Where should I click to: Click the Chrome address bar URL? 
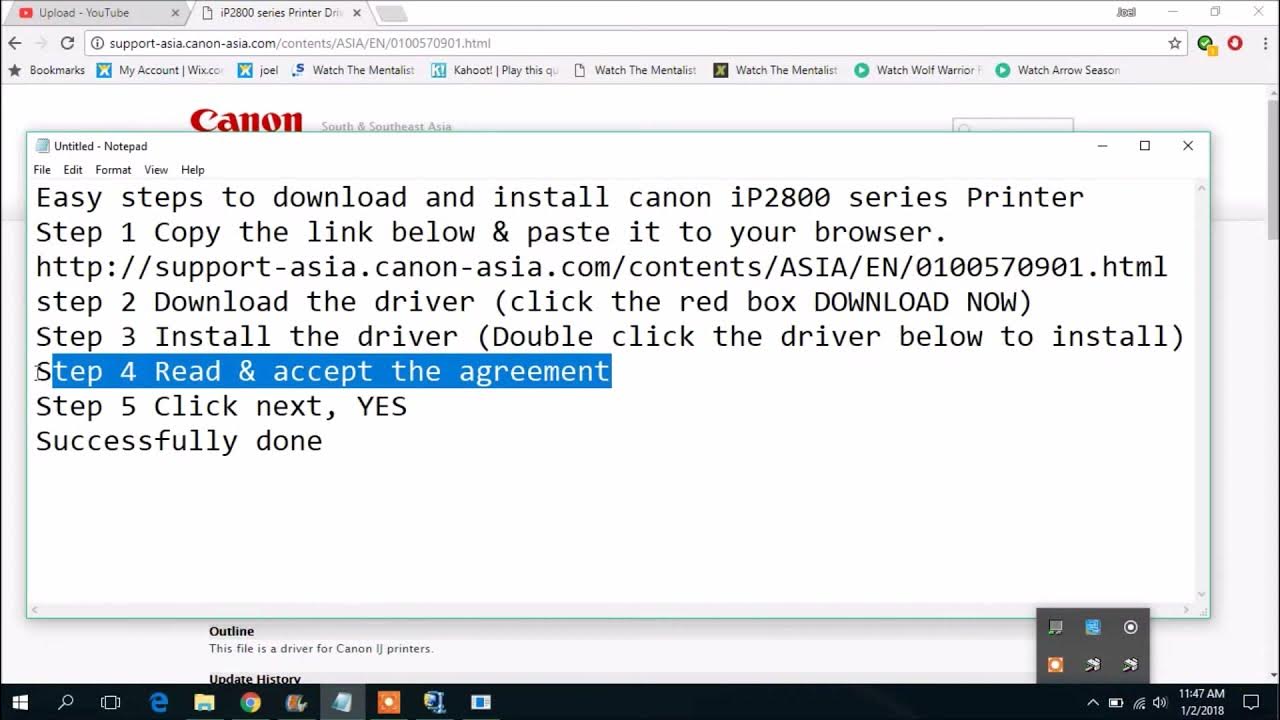click(300, 43)
